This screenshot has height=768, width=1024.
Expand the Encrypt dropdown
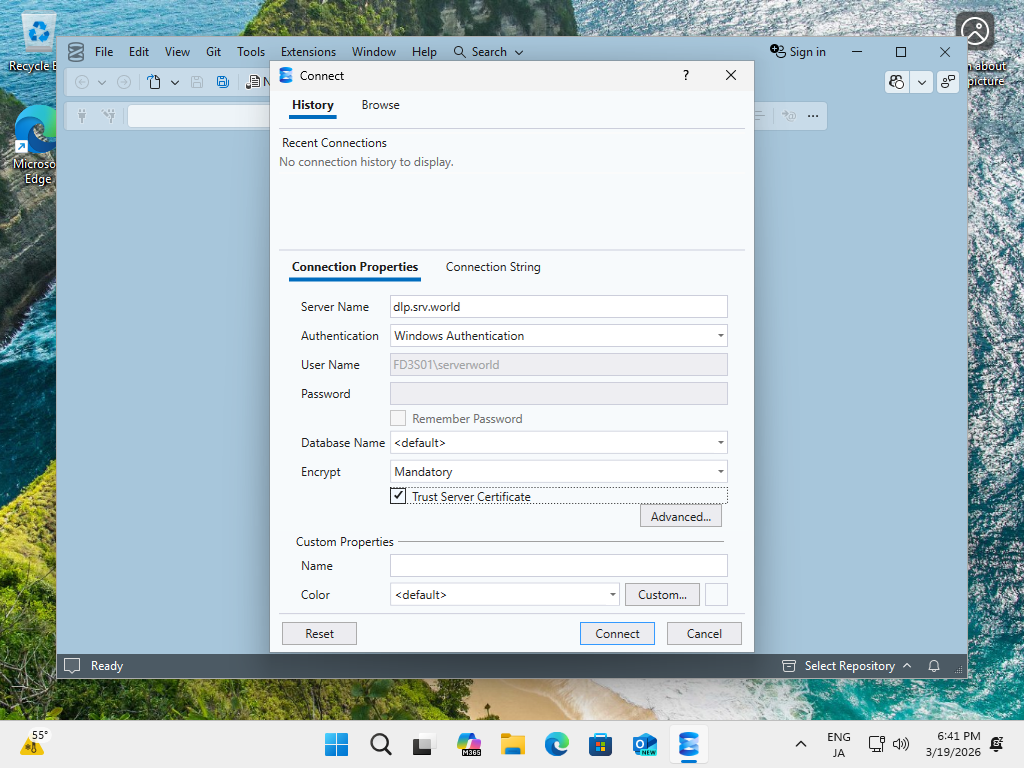(x=720, y=472)
